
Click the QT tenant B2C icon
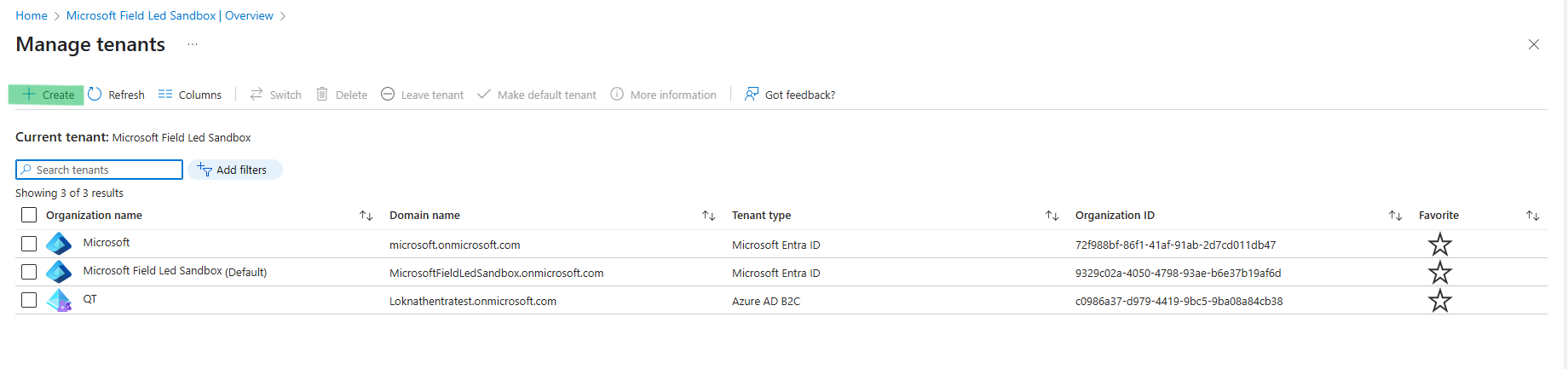point(59,300)
